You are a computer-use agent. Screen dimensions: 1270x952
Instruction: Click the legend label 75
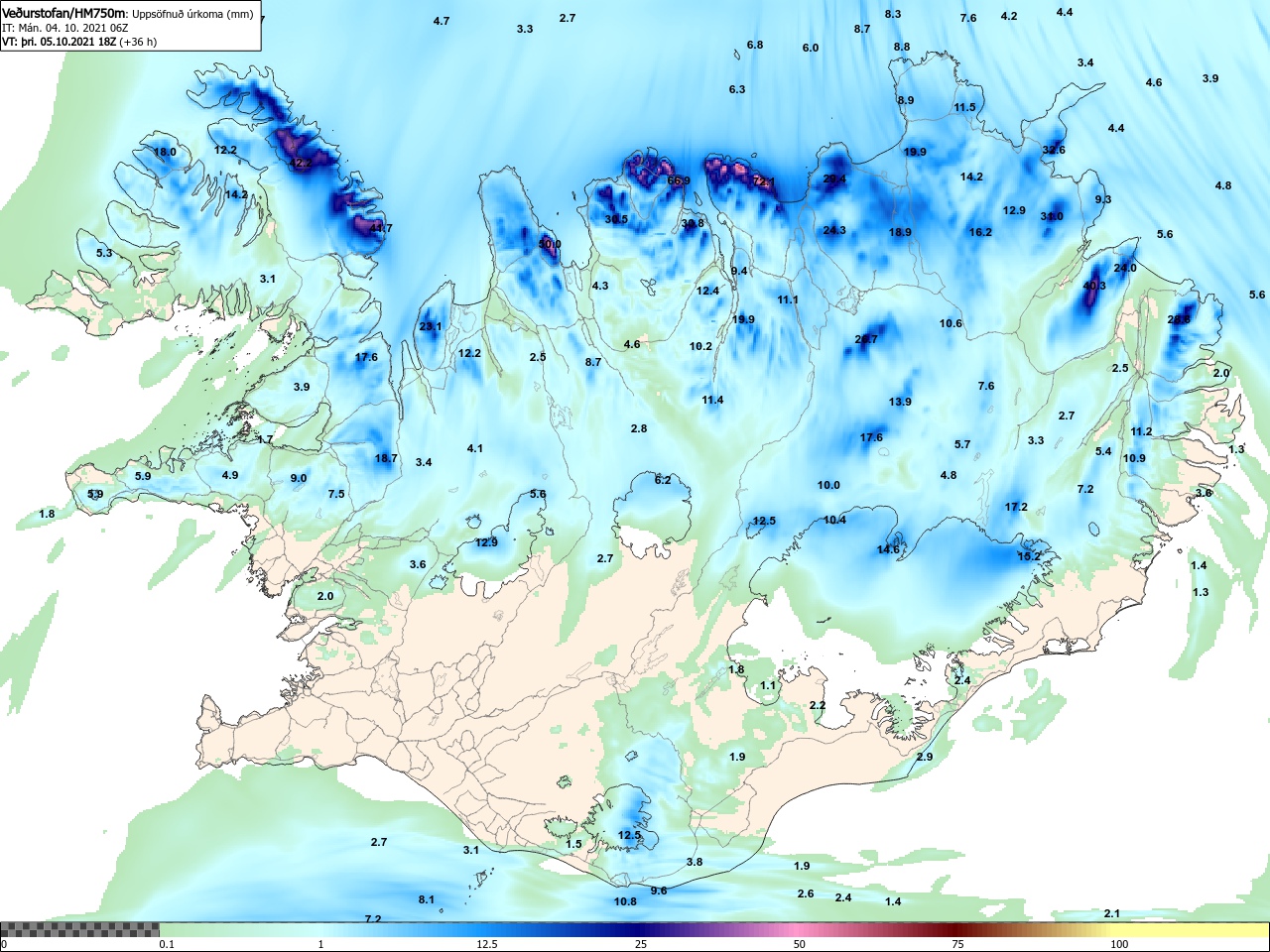[957, 944]
